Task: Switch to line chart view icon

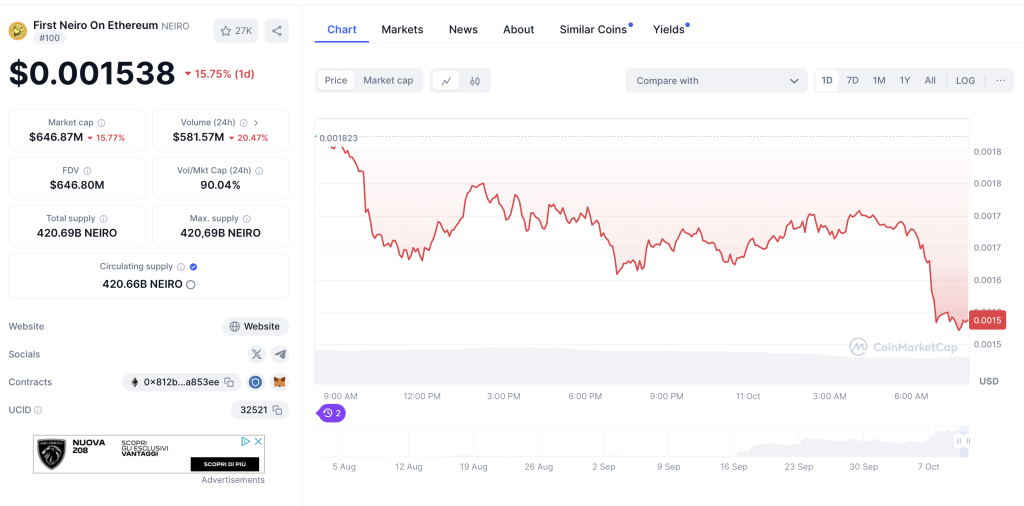Action: [x=447, y=80]
